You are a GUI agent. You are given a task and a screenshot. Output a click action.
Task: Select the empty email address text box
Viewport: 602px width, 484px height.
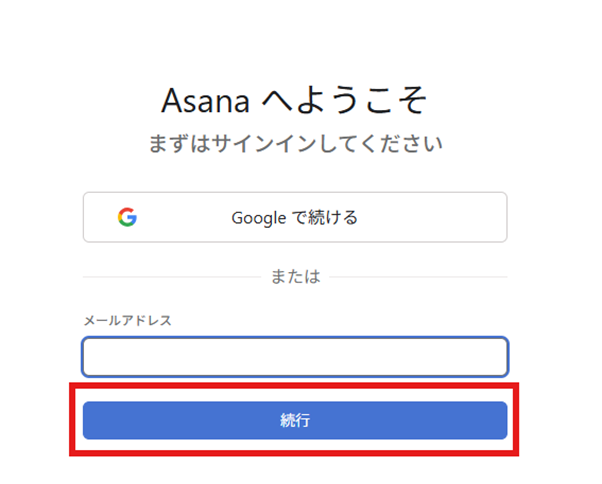pyautogui.click(x=294, y=357)
